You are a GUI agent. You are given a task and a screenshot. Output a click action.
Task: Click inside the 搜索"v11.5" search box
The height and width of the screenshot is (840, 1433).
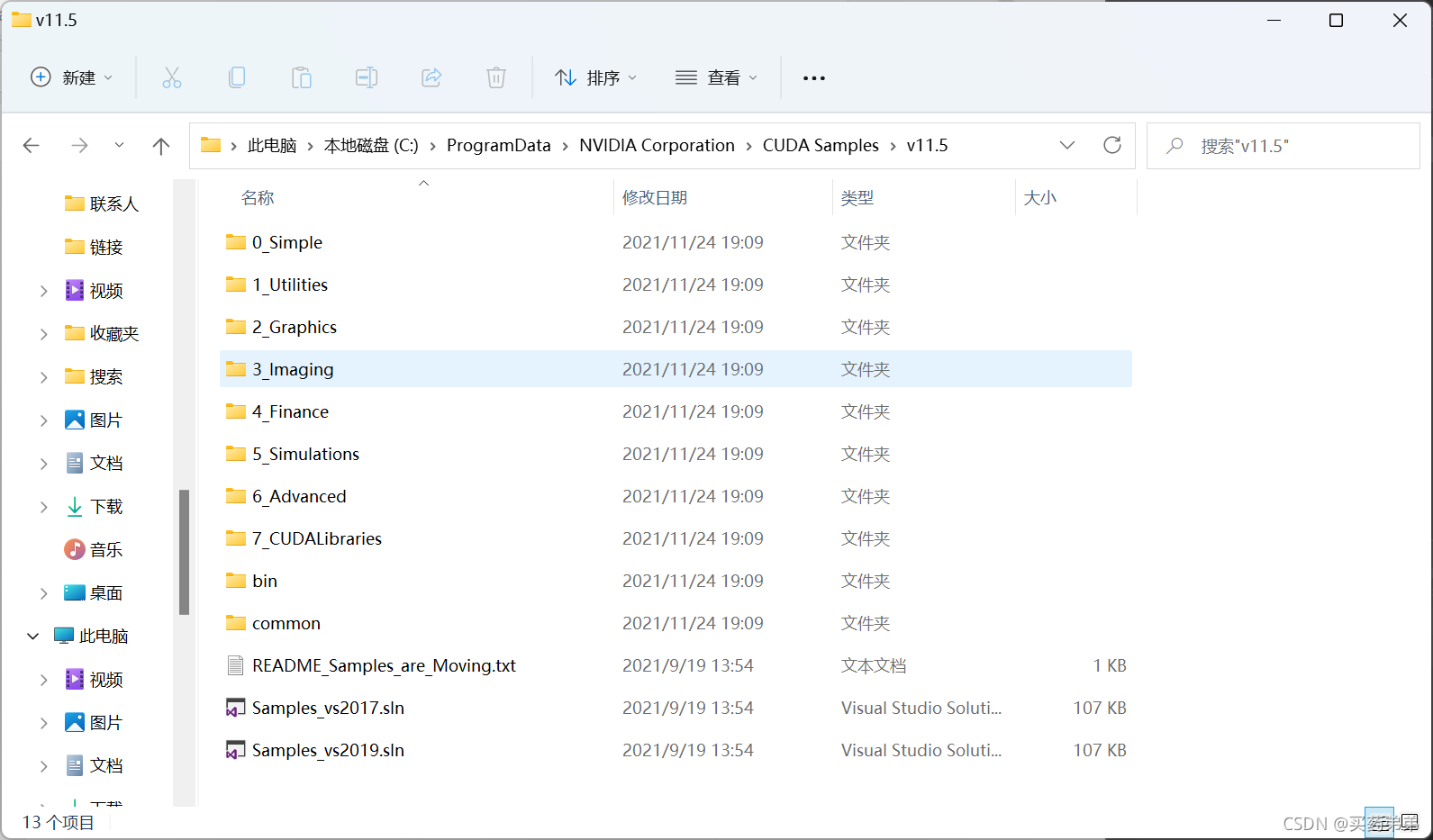[x=1283, y=145]
